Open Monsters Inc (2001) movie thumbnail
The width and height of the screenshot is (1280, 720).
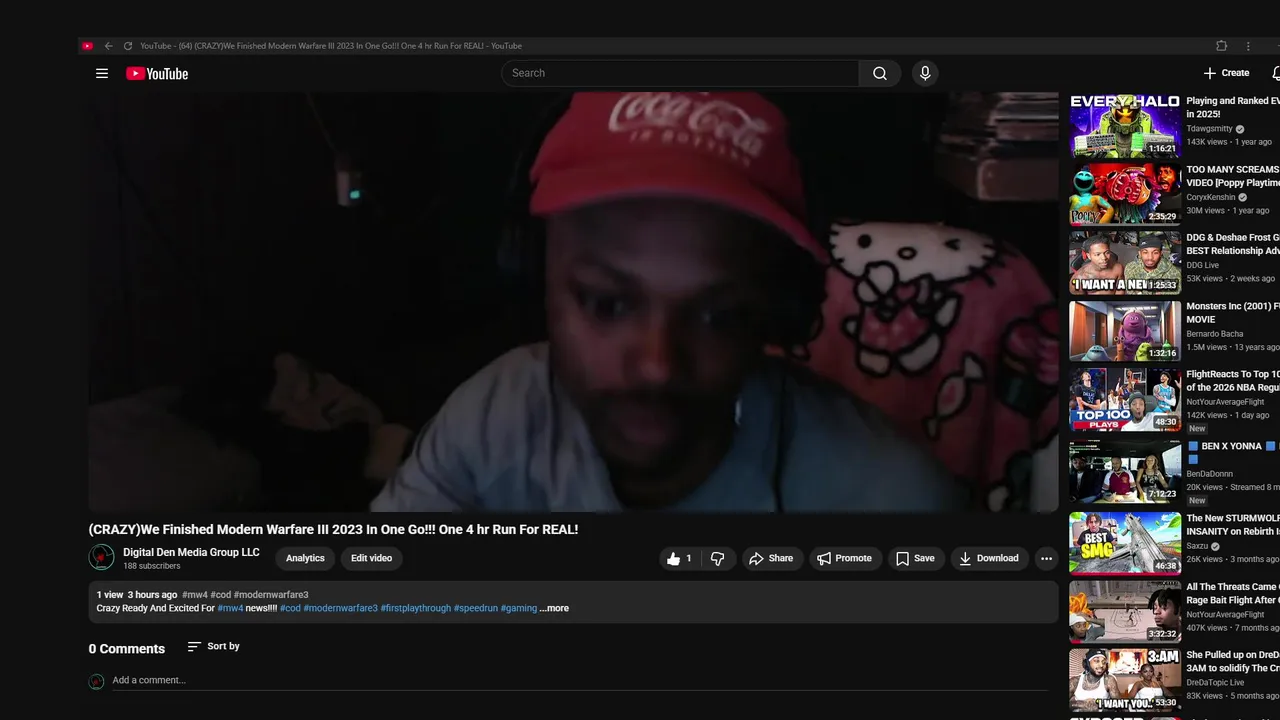(1125, 331)
